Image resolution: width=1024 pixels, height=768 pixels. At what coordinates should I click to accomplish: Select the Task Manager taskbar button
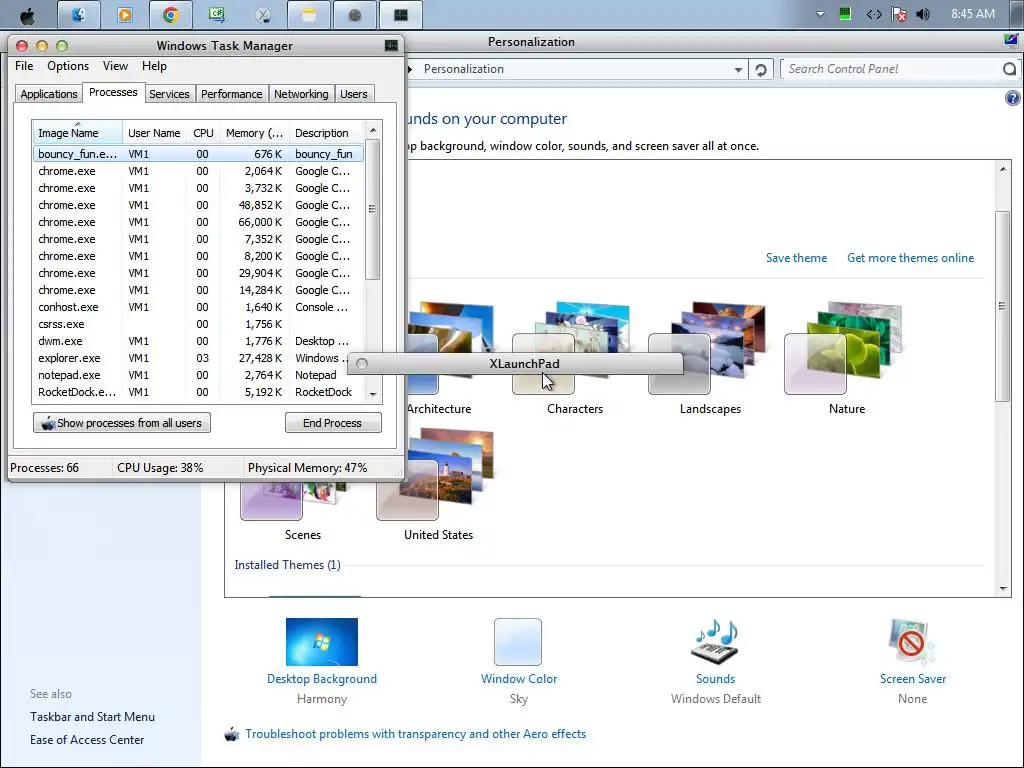coord(400,15)
